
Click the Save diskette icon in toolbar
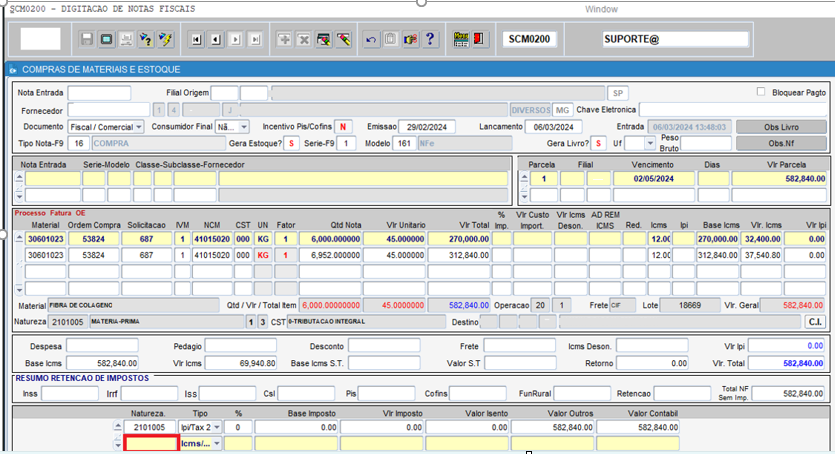click(x=87, y=39)
